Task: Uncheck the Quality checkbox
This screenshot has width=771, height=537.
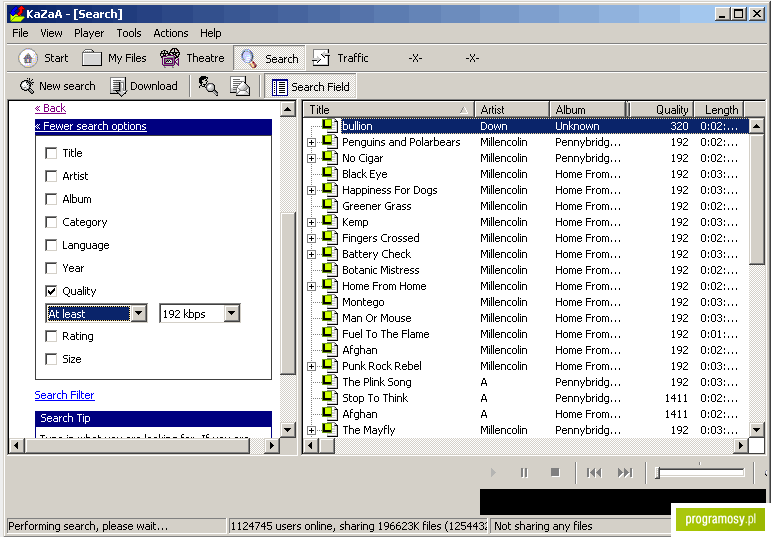Action: 51,291
